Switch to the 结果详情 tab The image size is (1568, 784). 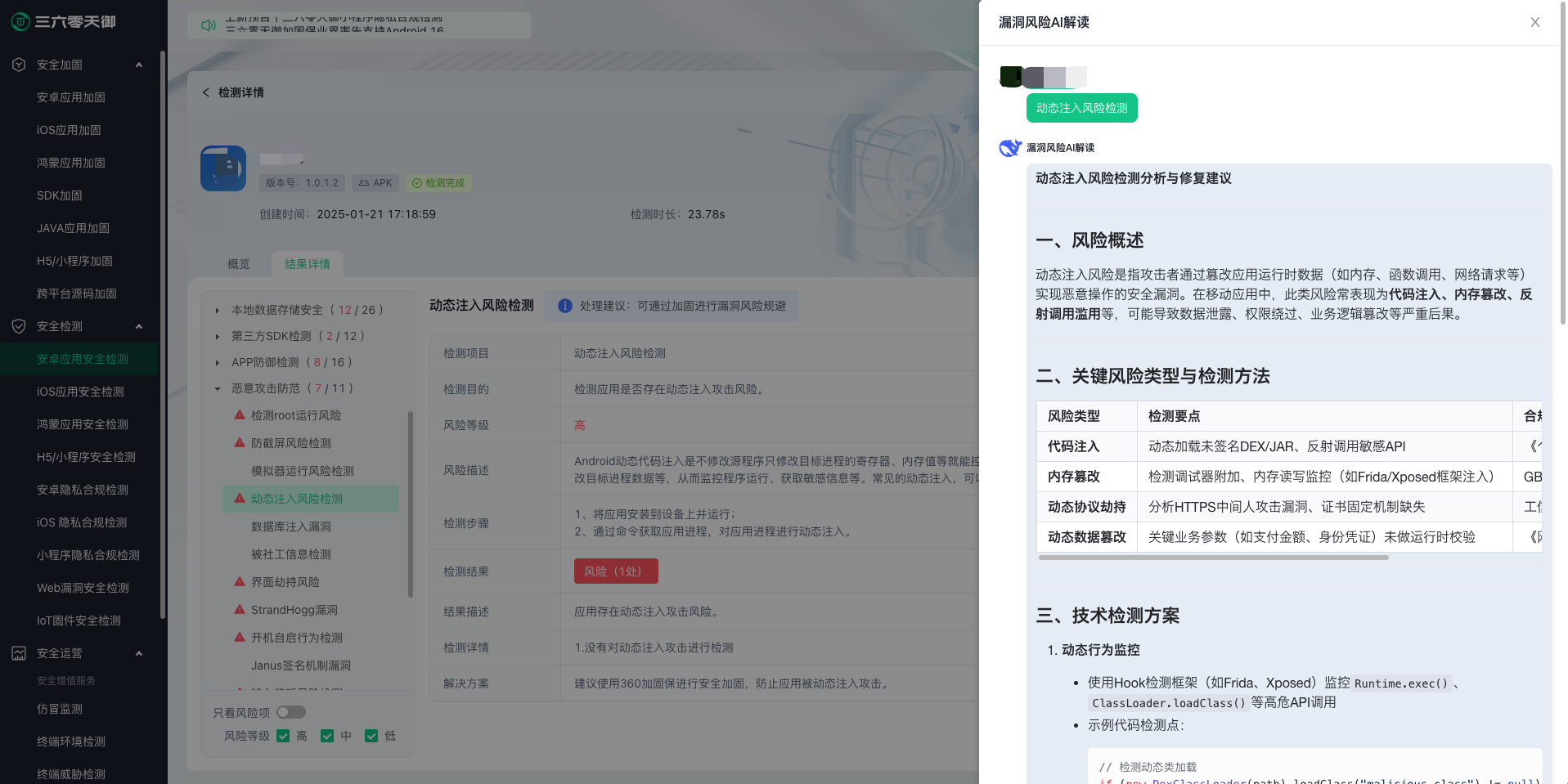[x=308, y=264]
